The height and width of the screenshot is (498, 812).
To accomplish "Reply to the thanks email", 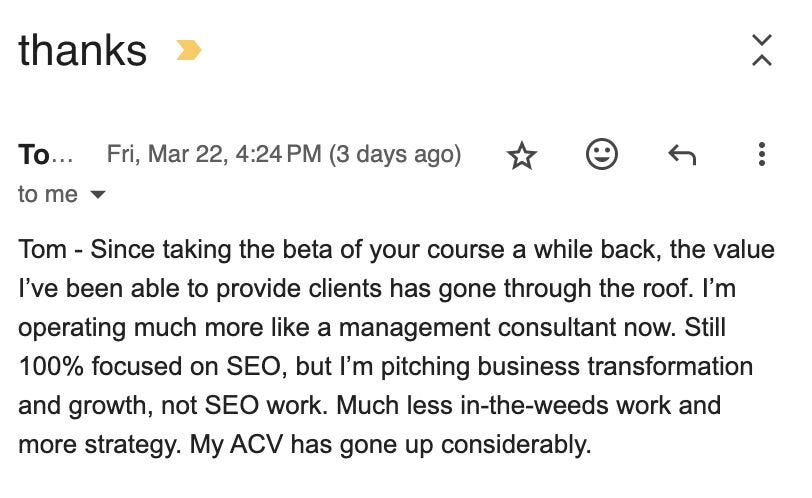I will point(682,155).
